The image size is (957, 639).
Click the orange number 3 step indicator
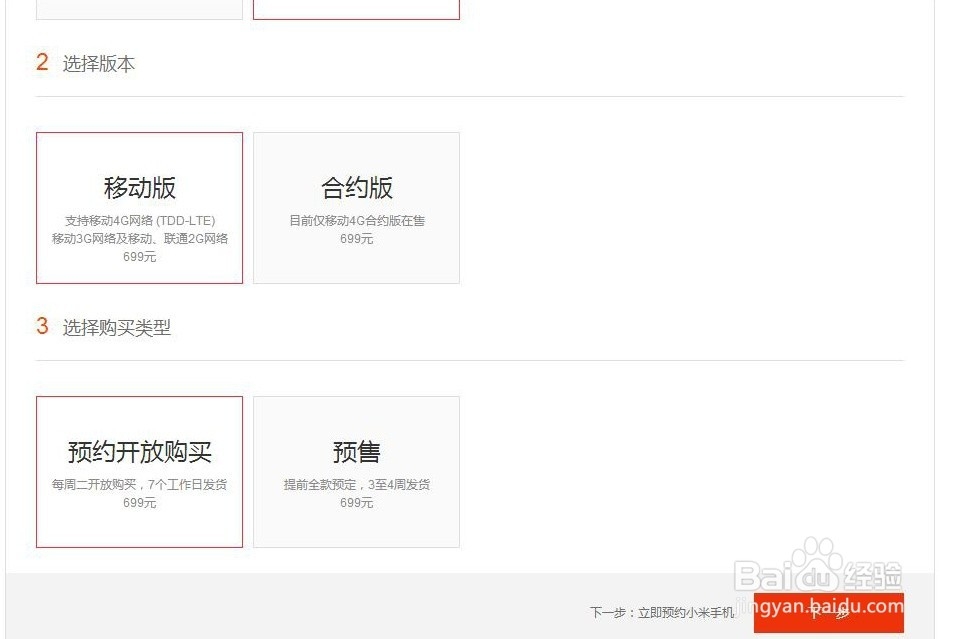tap(41, 326)
